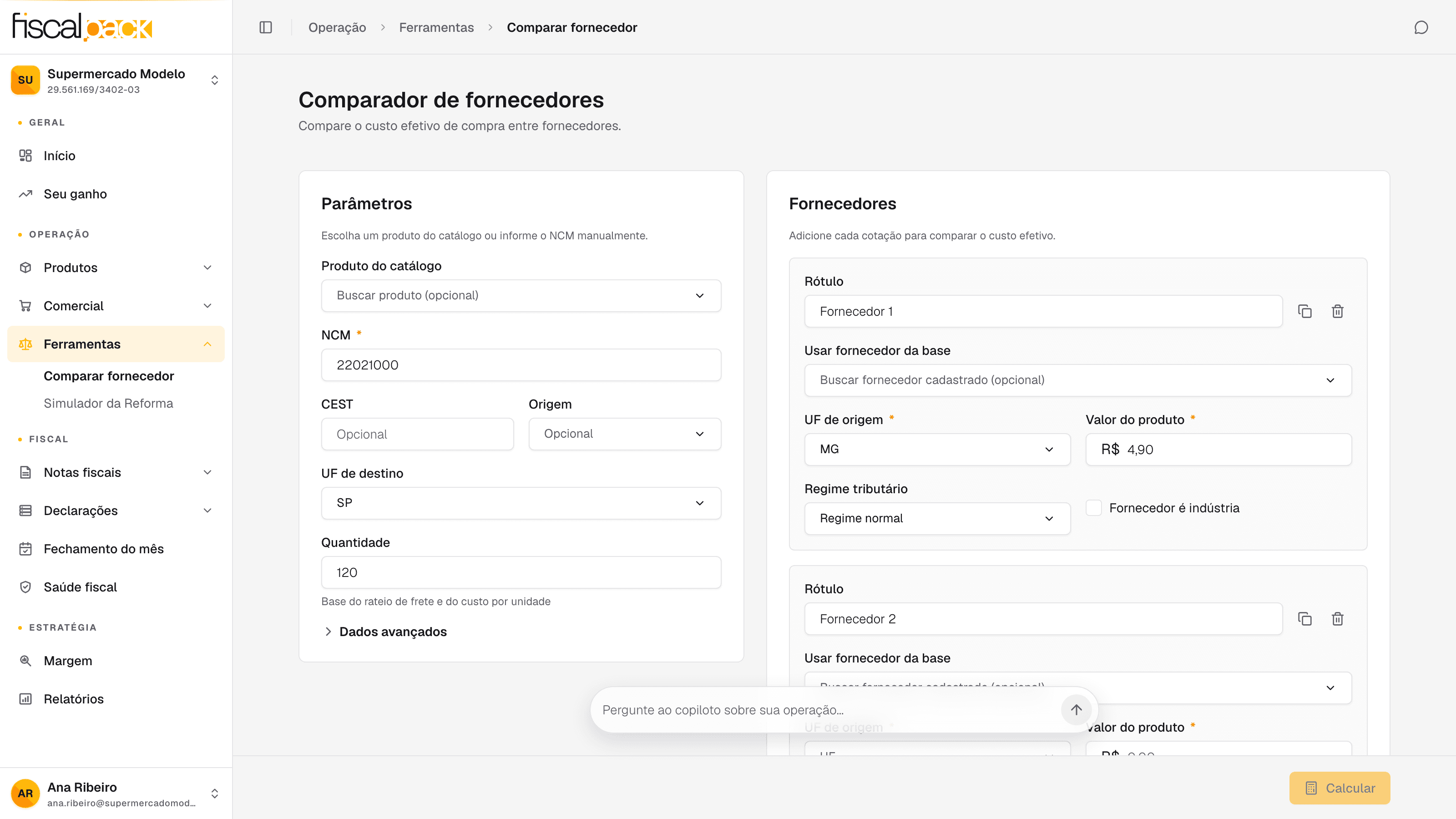Open the UF de destino SP dropdown

point(521,503)
